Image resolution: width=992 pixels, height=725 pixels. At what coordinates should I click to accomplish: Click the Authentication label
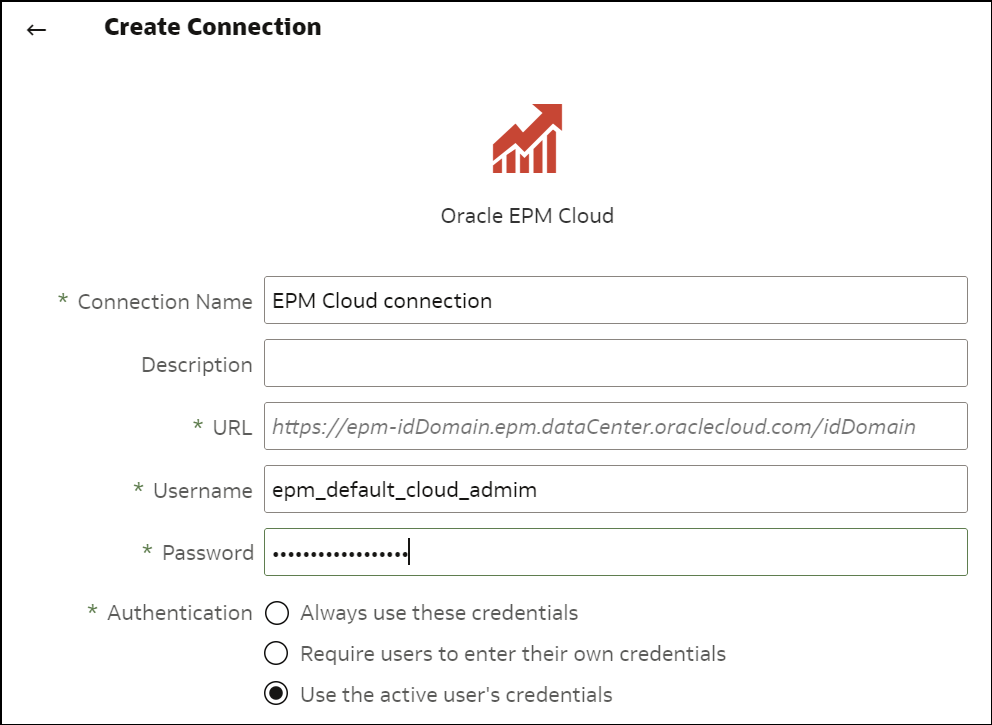click(x=180, y=613)
